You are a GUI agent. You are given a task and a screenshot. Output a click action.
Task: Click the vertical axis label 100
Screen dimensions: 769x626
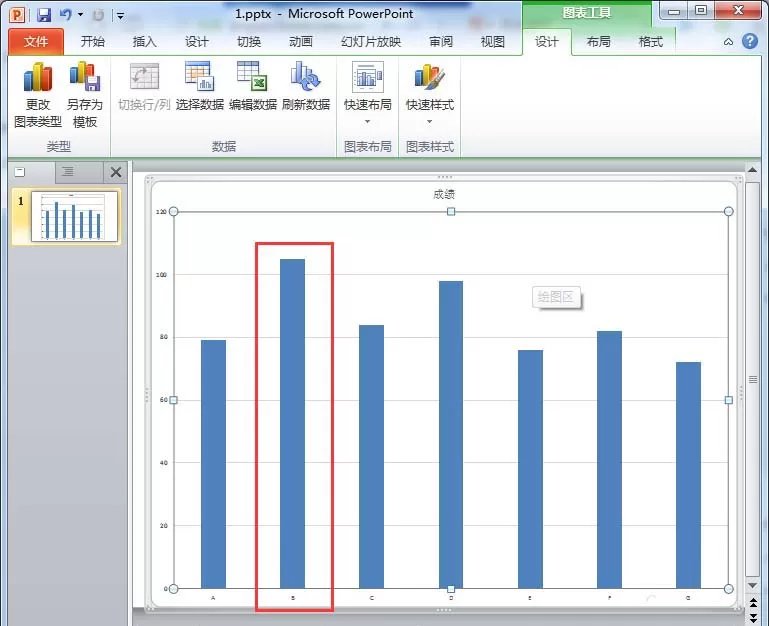[161, 275]
